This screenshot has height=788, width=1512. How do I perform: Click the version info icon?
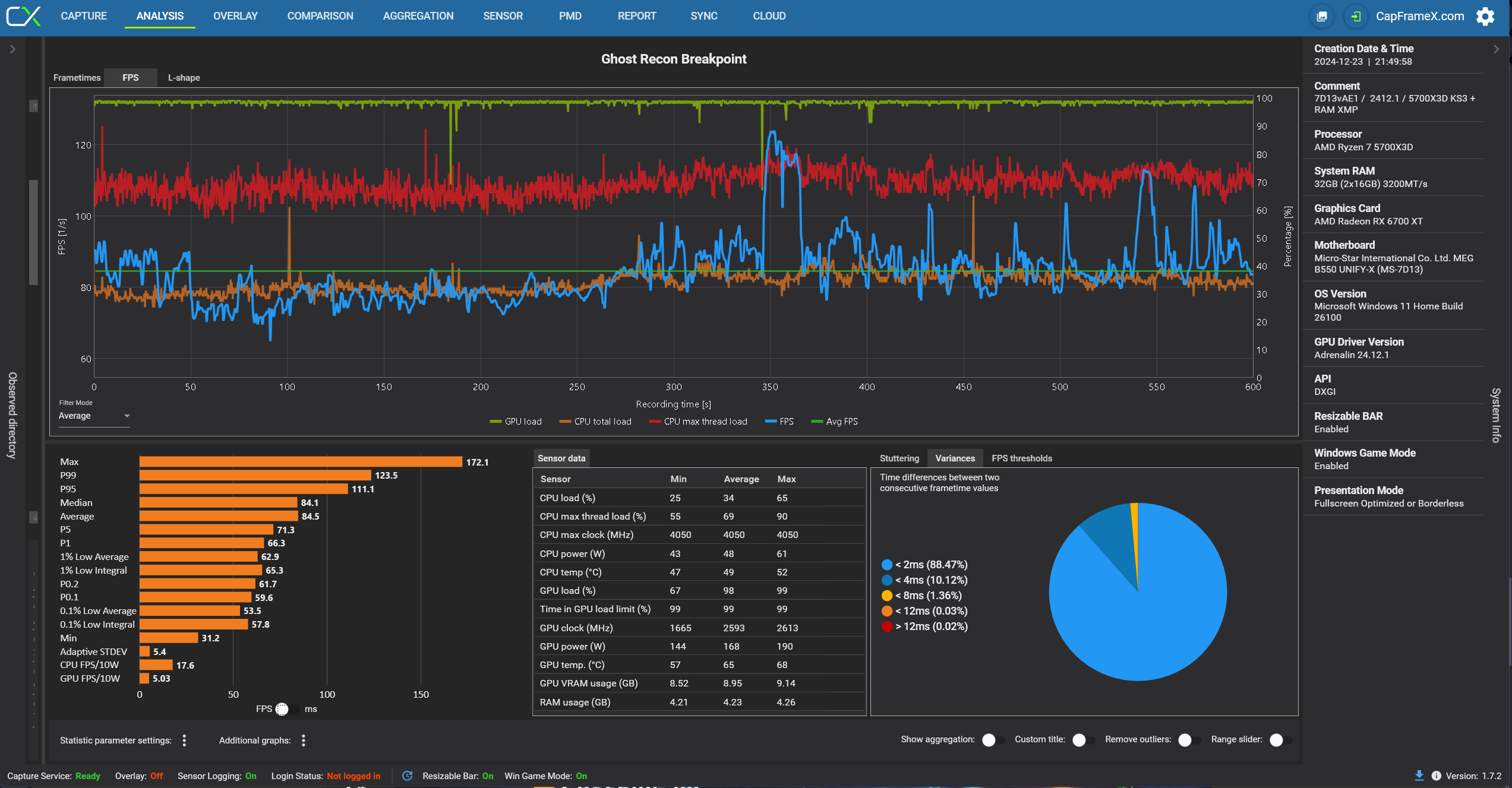(x=1436, y=776)
